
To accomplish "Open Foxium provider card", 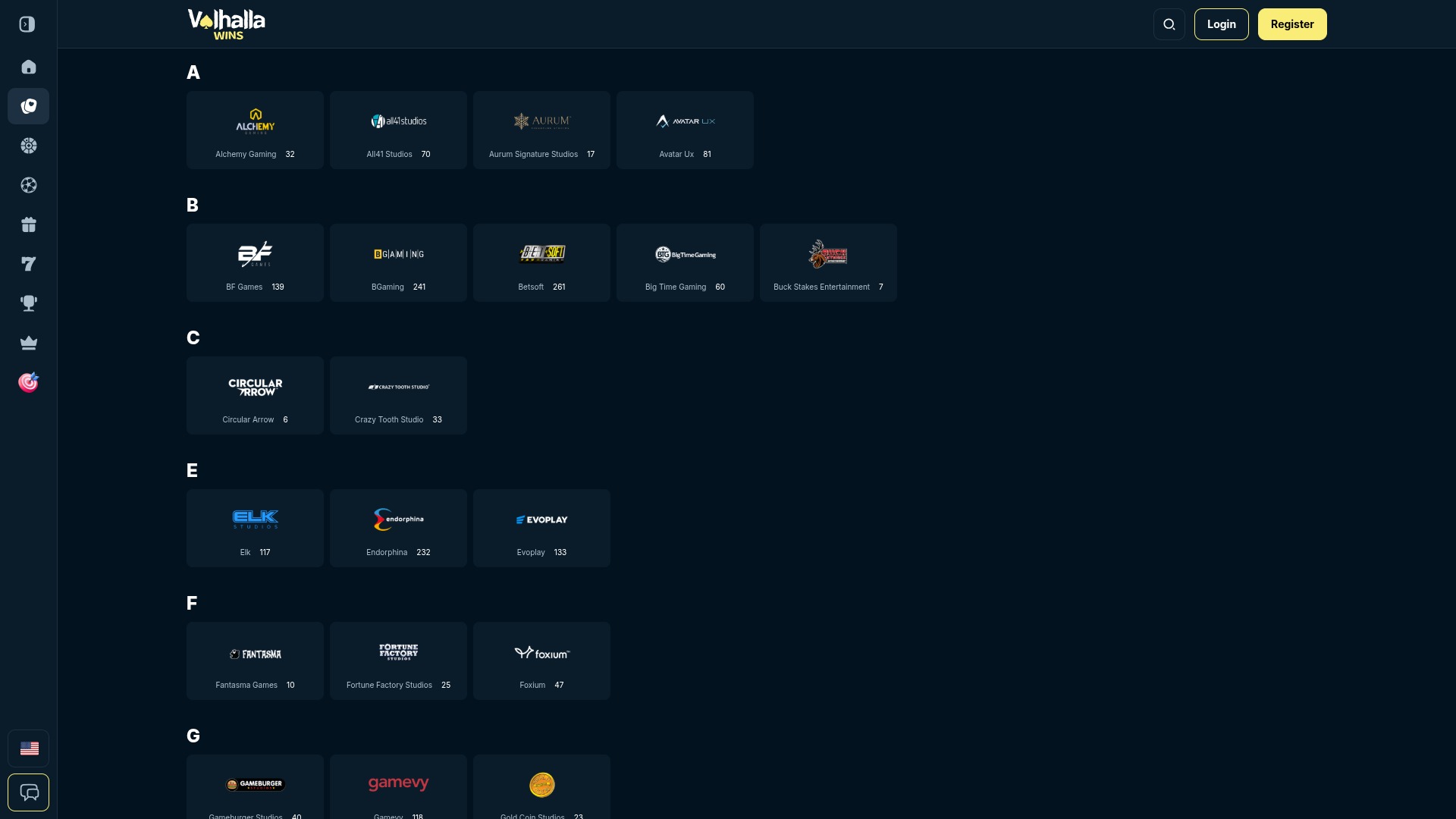I will (x=541, y=661).
